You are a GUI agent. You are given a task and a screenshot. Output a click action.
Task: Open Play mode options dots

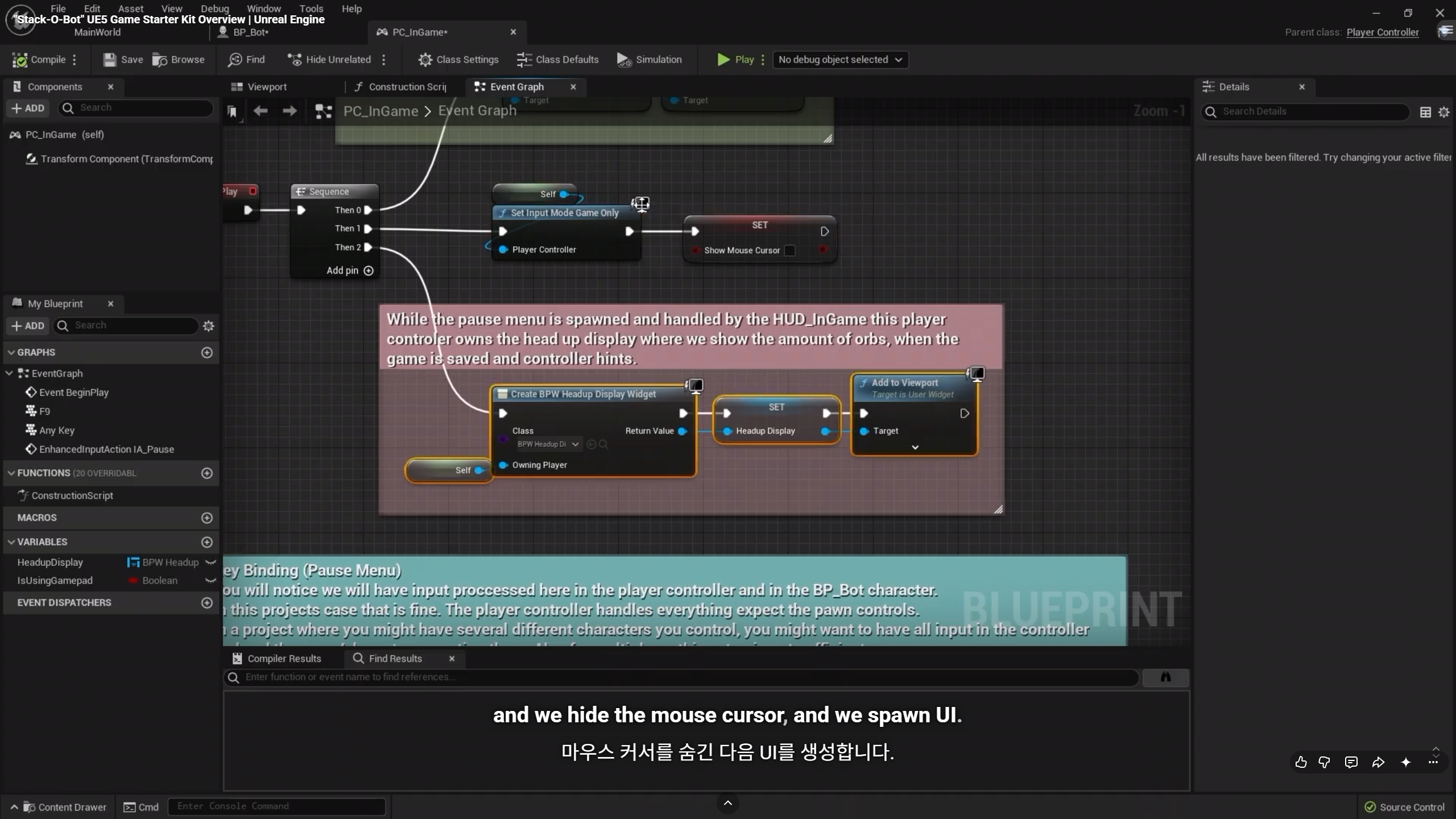[763, 60]
